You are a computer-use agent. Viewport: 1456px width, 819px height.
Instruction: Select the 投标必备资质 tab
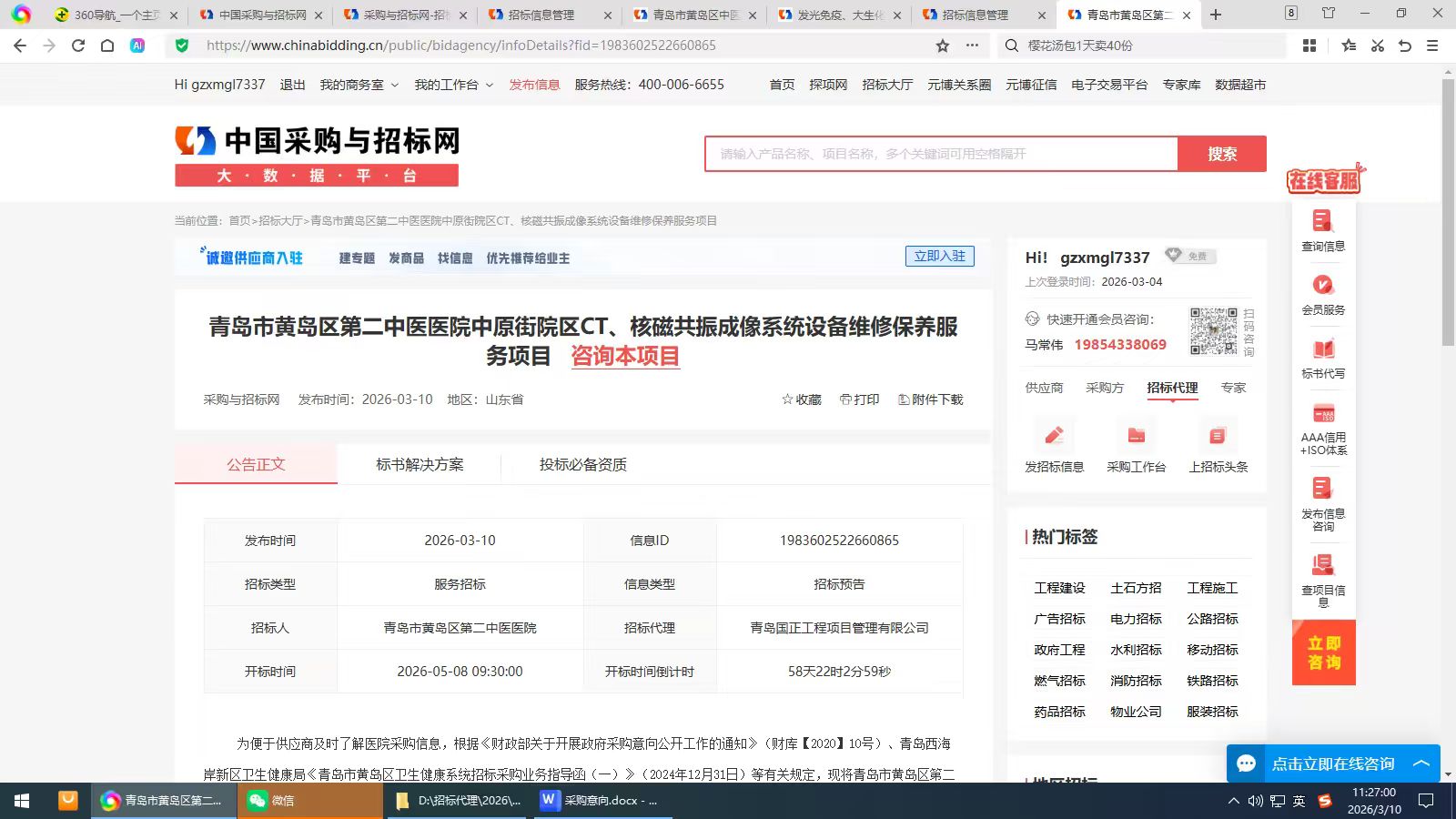click(x=582, y=465)
